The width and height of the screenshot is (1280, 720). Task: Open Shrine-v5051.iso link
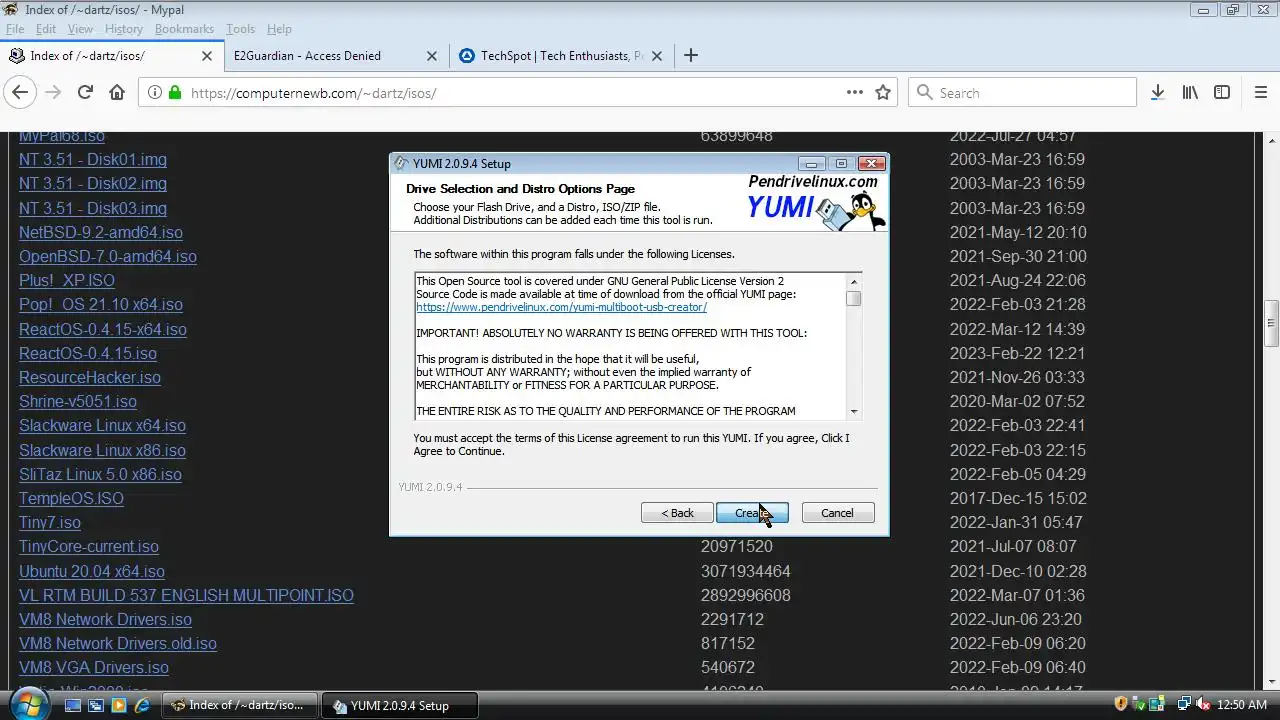point(78,401)
